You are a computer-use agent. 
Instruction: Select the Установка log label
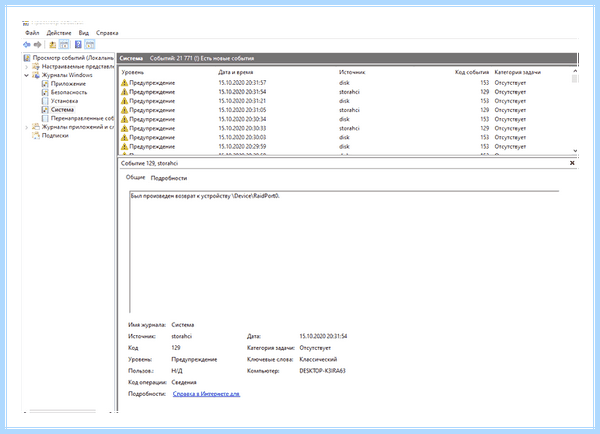[64, 101]
